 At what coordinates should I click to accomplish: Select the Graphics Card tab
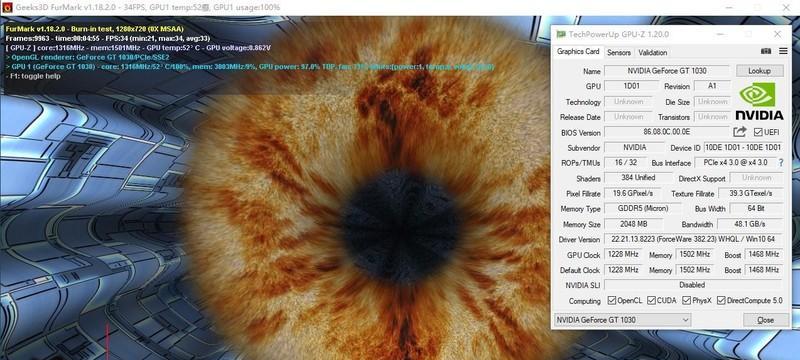click(x=578, y=52)
